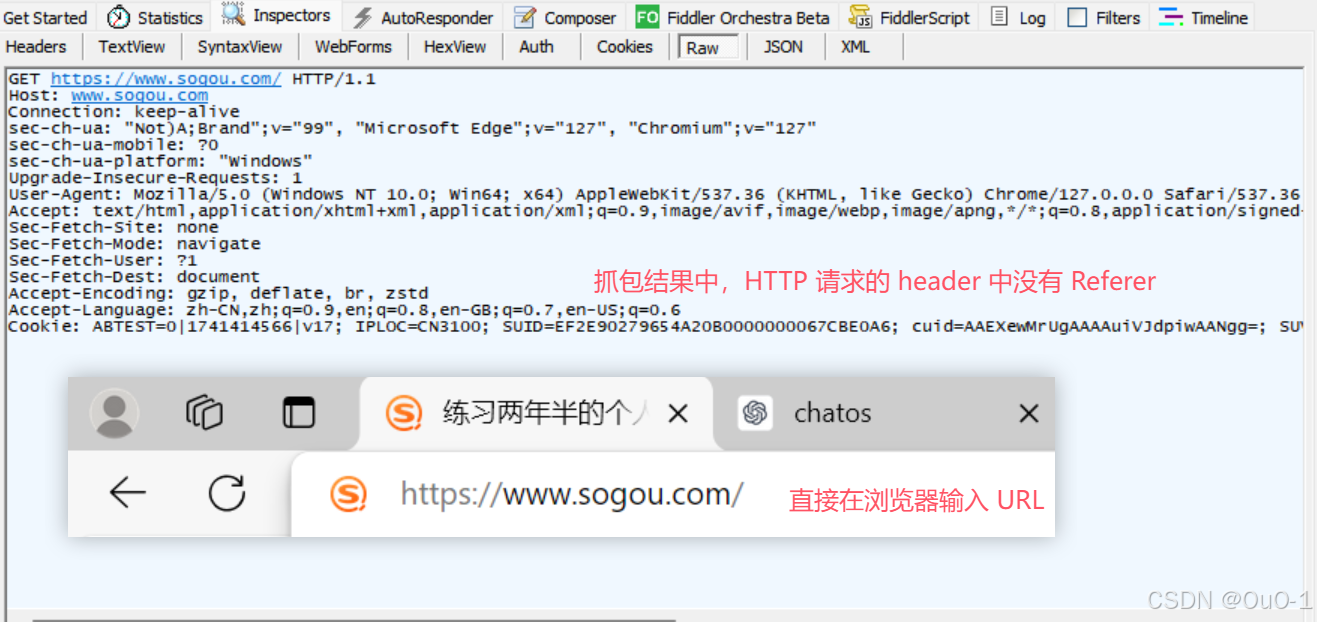
Task: Open the www.sogou.com Host link
Action: (140, 95)
